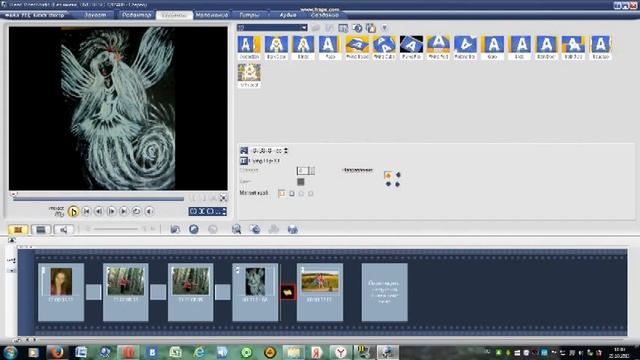The height and width of the screenshot is (360, 640).
Task: Select the woman portrait clip in storyboard
Action: point(61,292)
